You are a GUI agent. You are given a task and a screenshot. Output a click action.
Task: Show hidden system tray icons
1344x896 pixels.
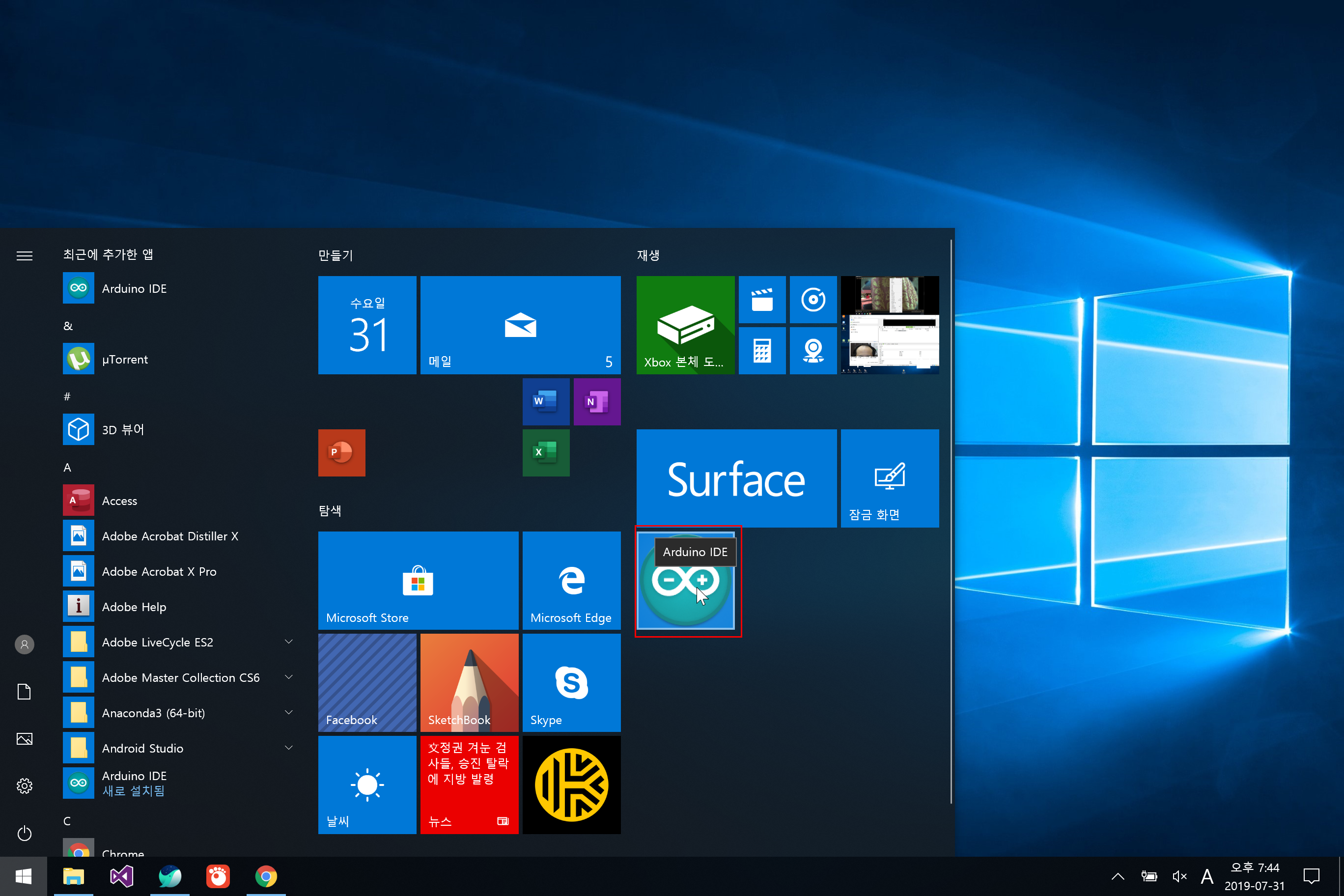(x=1118, y=876)
